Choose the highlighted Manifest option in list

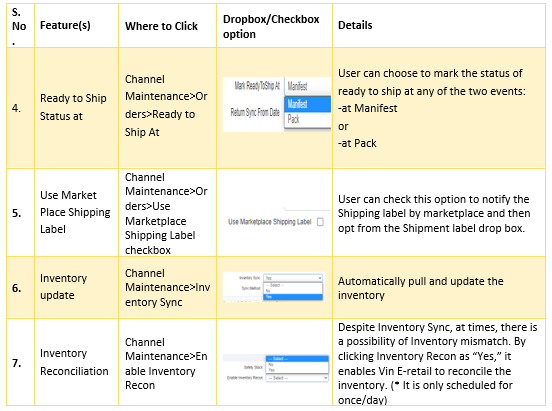(x=307, y=104)
